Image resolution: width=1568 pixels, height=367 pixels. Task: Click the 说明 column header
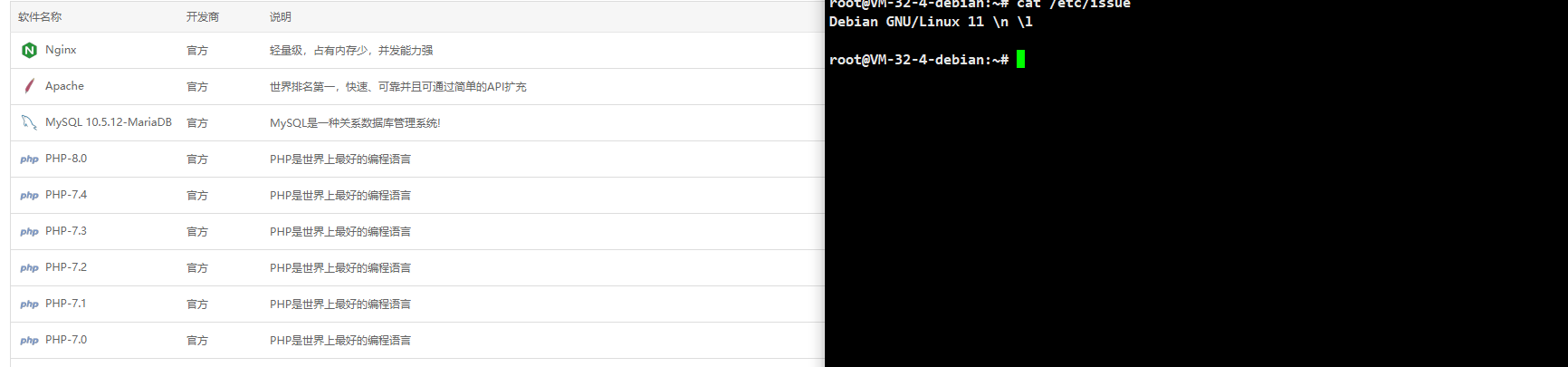(x=281, y=17)
